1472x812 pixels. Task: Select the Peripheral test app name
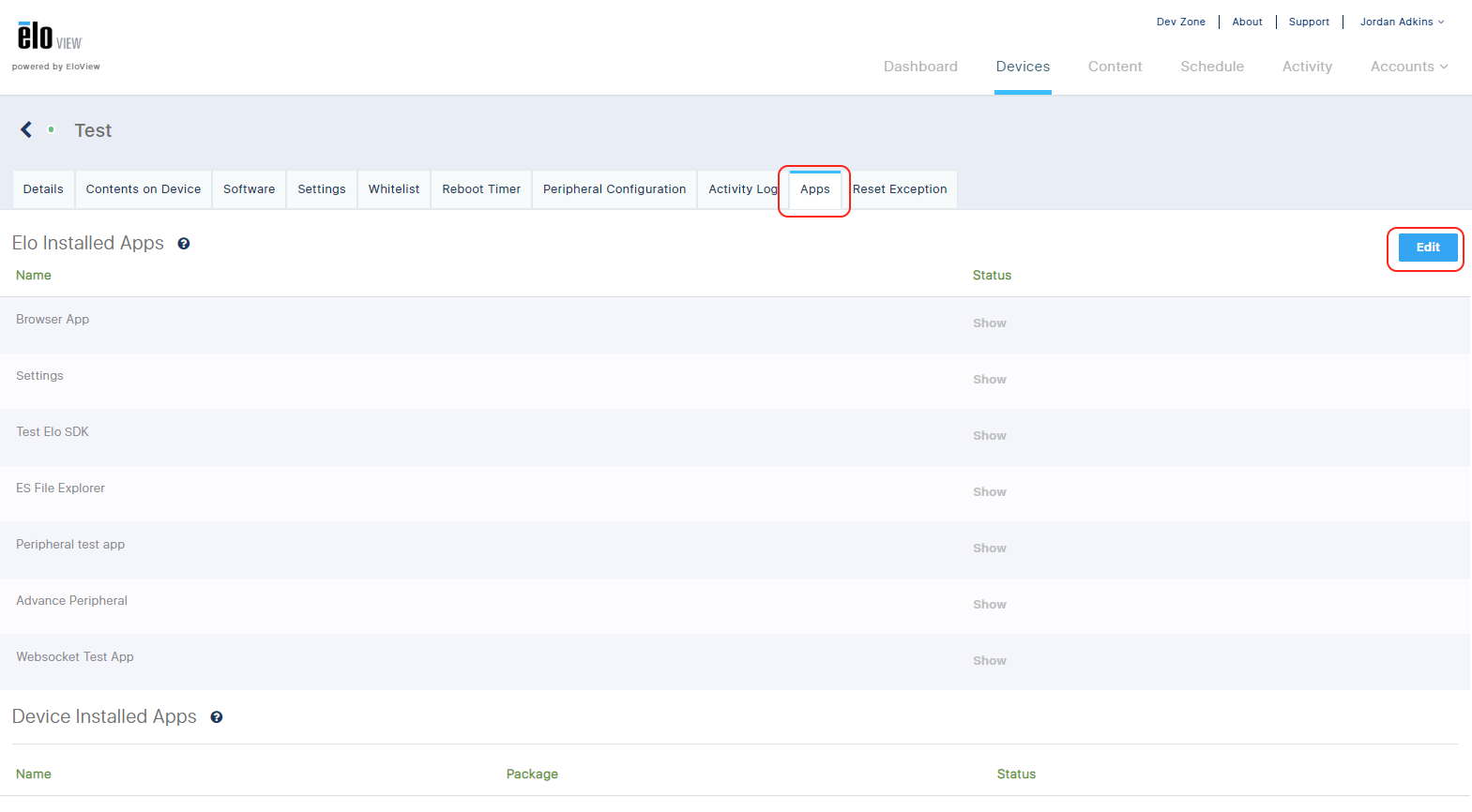coord(70,545)
